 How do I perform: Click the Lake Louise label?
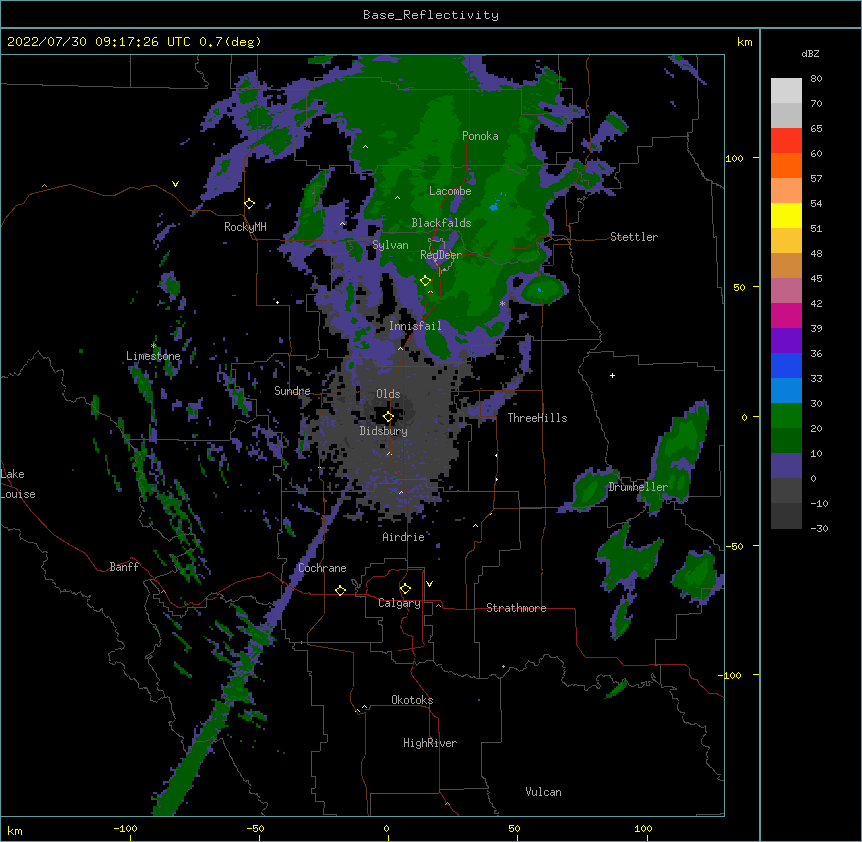click(x=17, y=484)
